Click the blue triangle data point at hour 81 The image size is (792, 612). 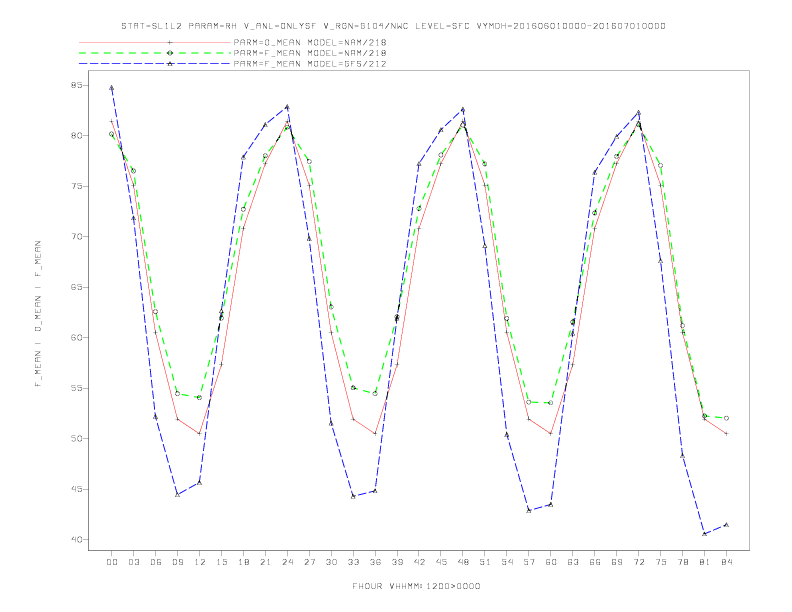pyautogui.click(x=705, y=534)
